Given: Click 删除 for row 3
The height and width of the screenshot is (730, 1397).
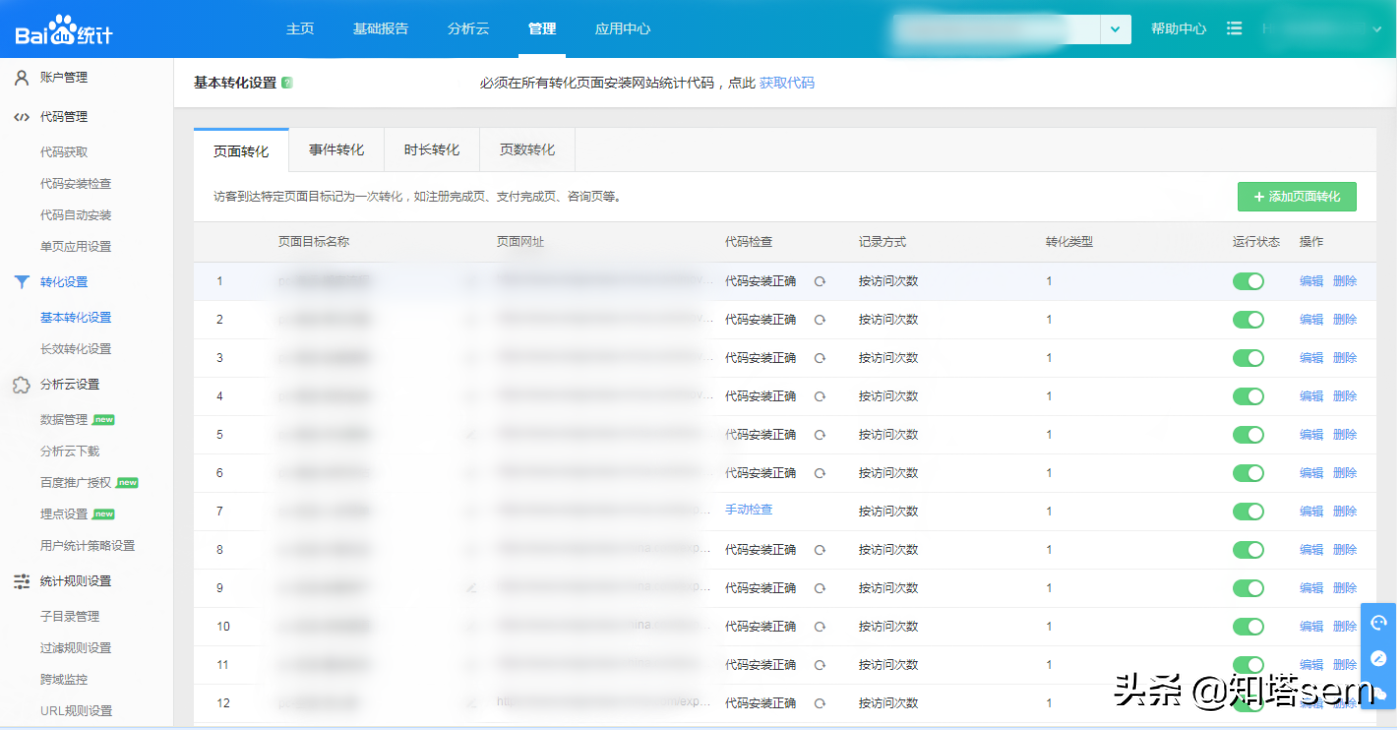Looking at the screenshot, I should (1345, 358).
